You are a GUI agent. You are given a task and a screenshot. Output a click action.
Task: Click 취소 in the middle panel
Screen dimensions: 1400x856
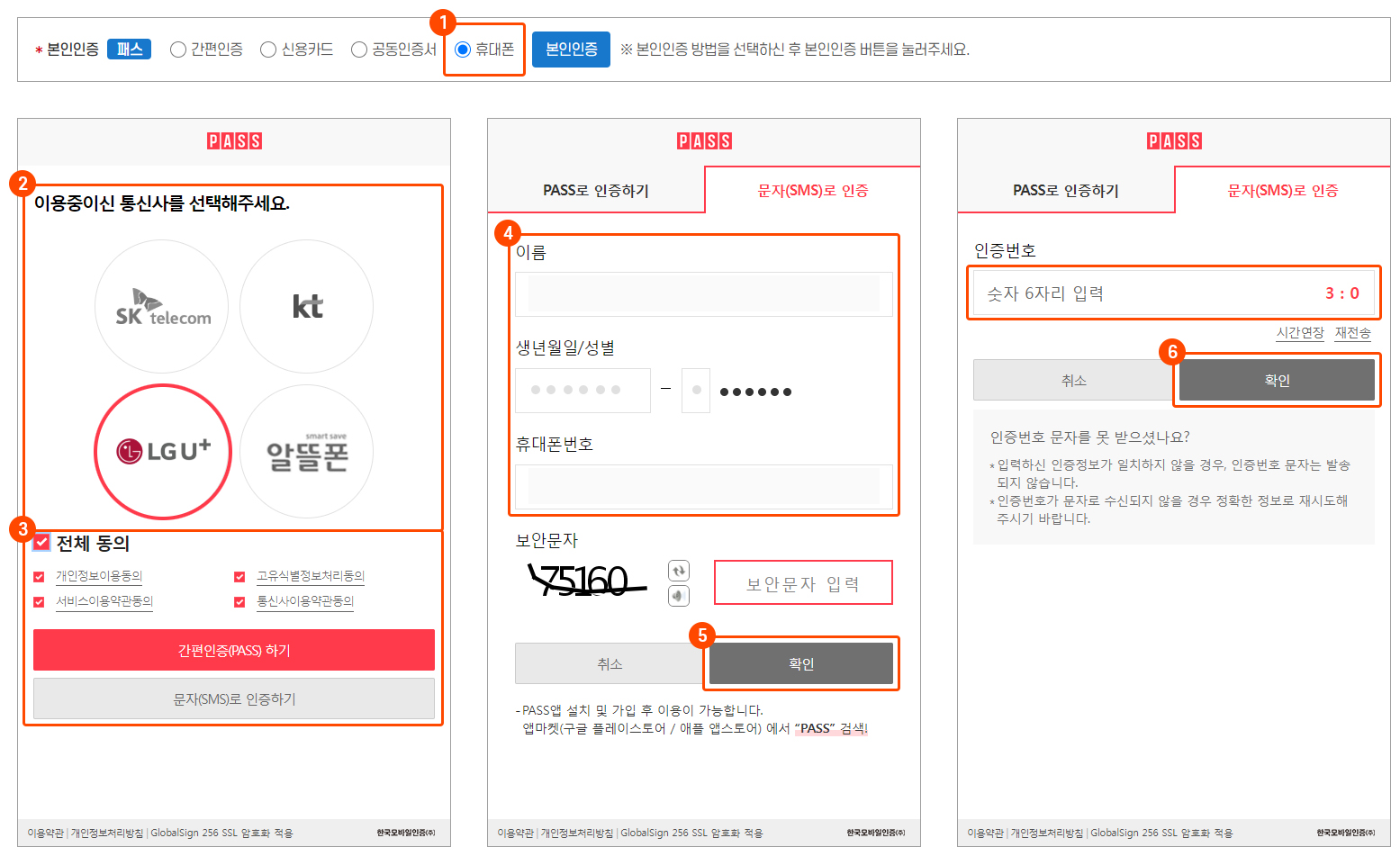(x=610, y=663)
